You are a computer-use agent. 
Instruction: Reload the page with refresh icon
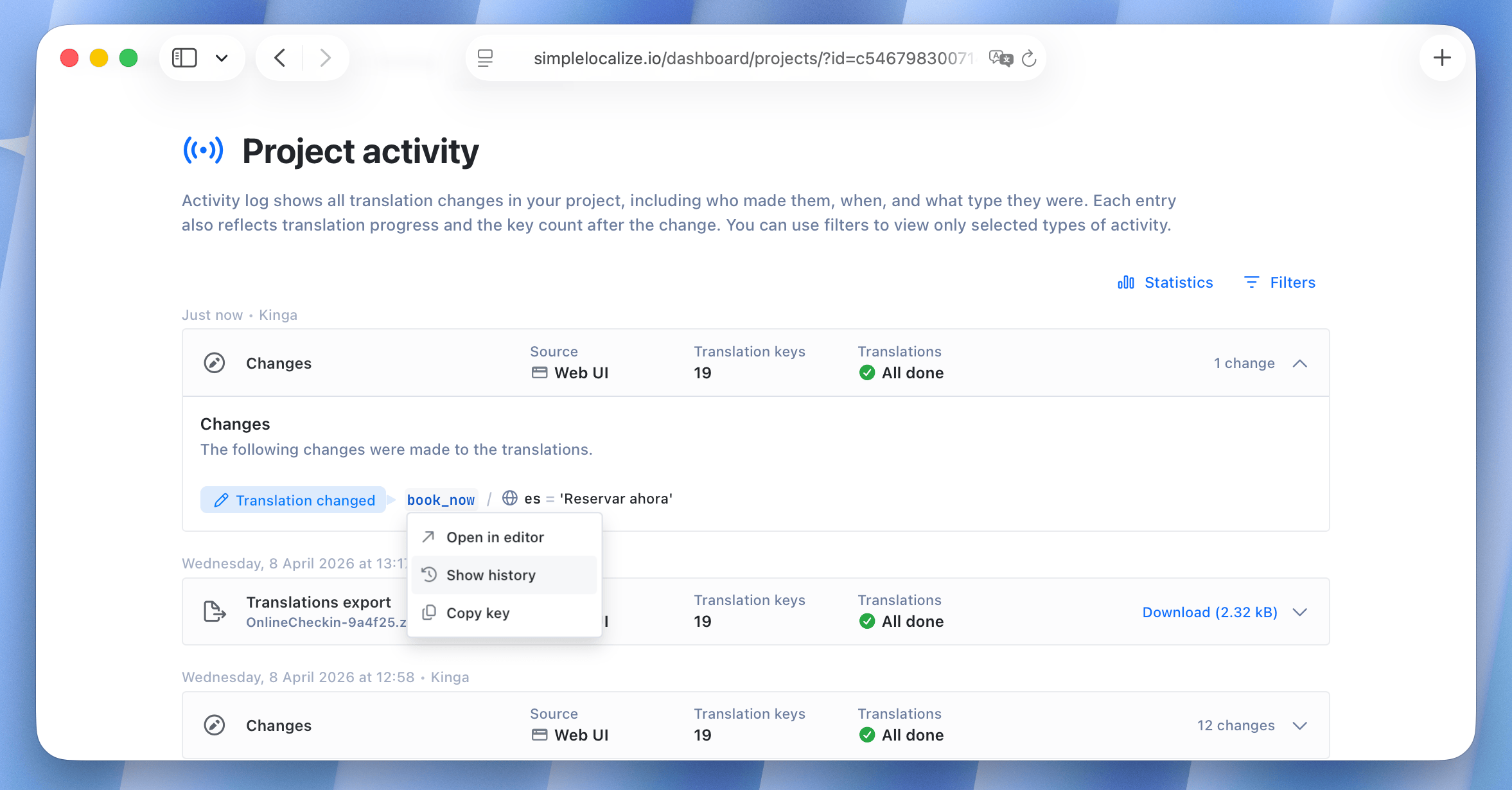(1029, 58)
